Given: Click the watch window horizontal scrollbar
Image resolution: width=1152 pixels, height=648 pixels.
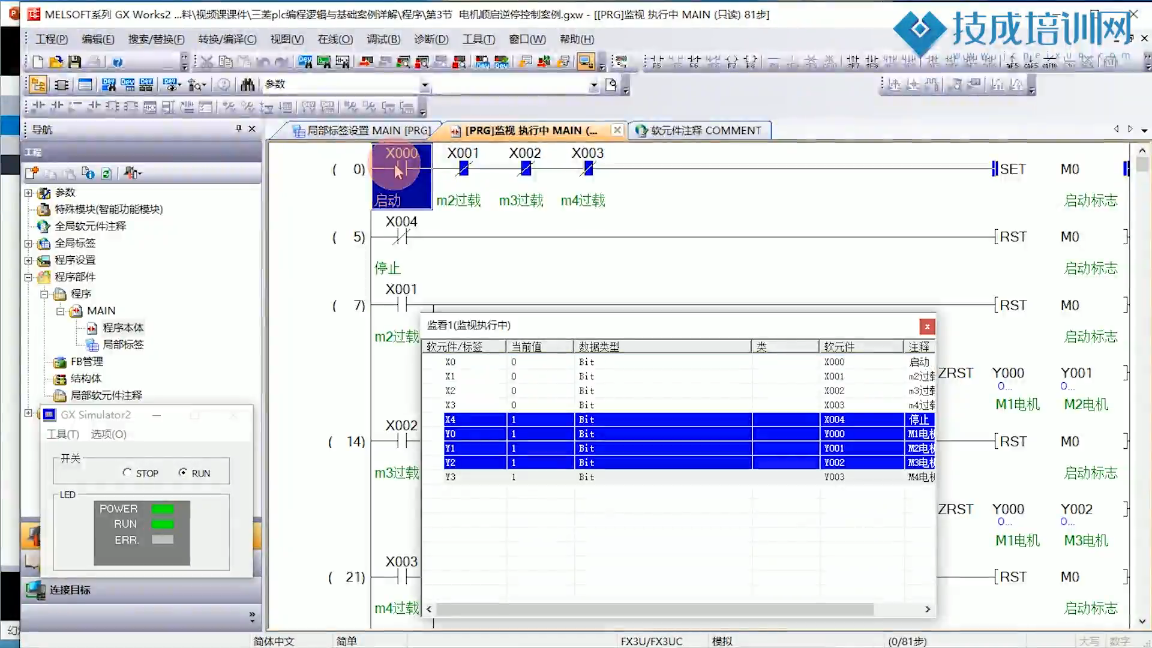Looking at the screenshot, I should [655, 609].
